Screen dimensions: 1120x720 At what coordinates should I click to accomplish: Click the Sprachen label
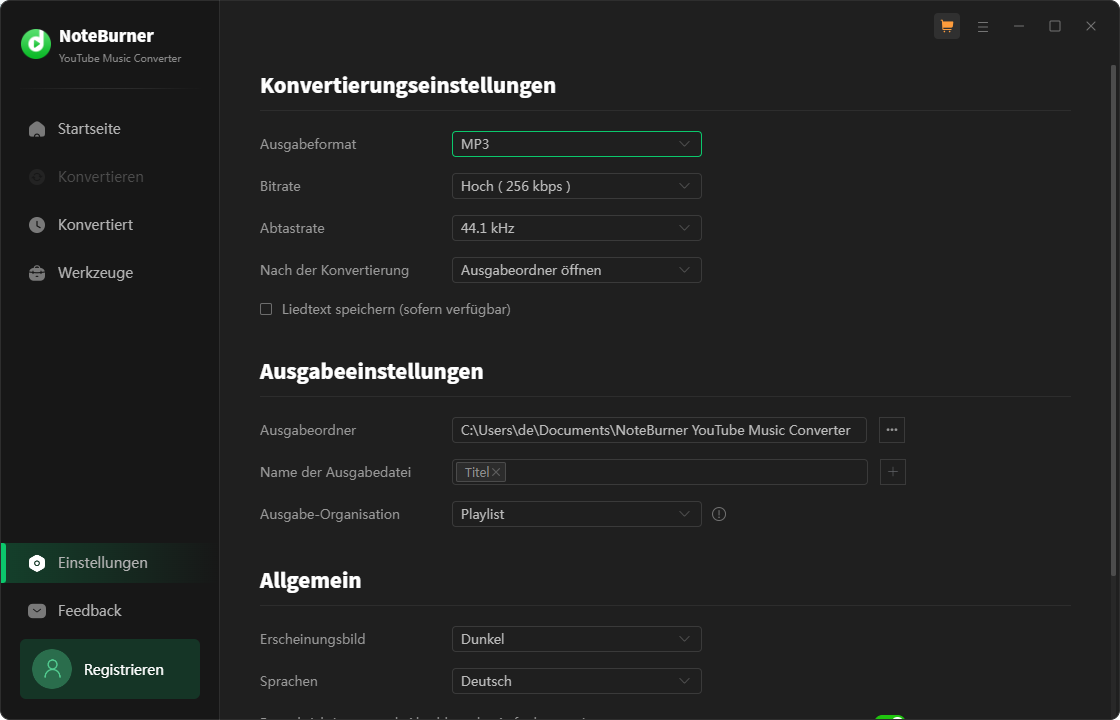(289, 681)
